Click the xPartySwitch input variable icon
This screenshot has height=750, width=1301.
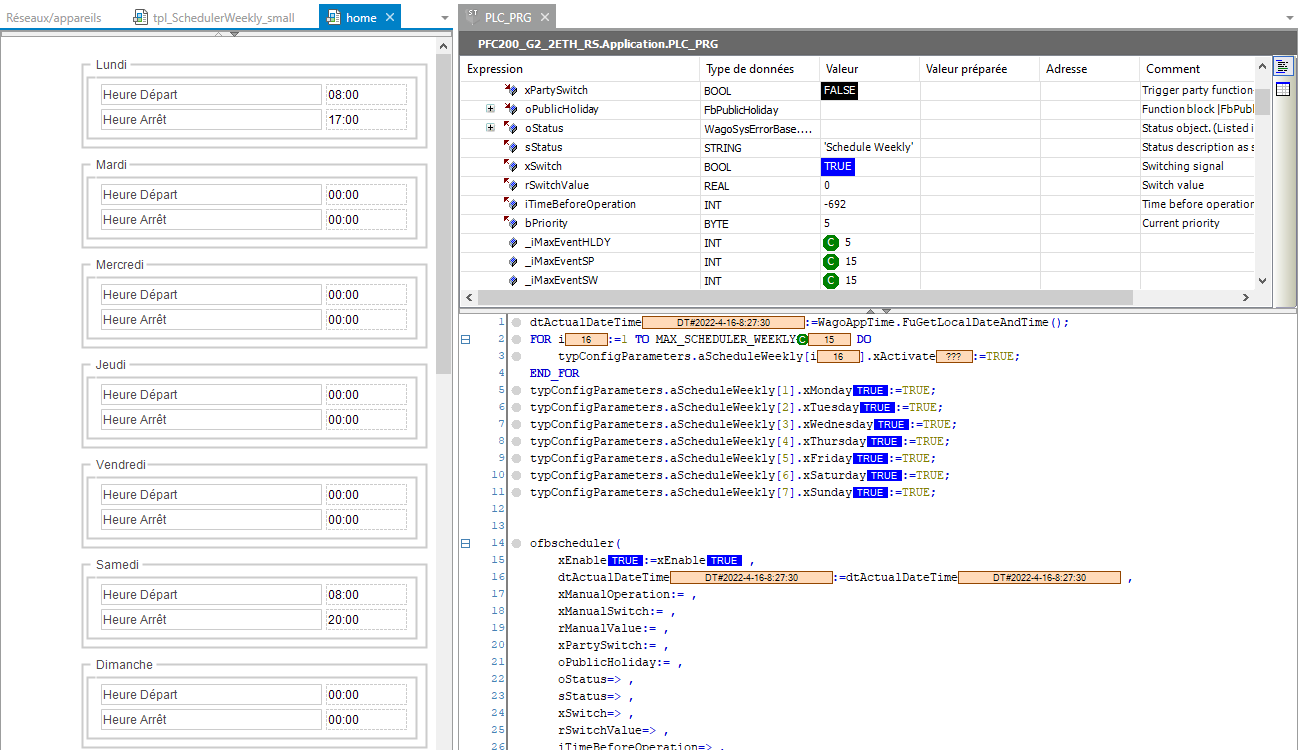pos(512,91)
